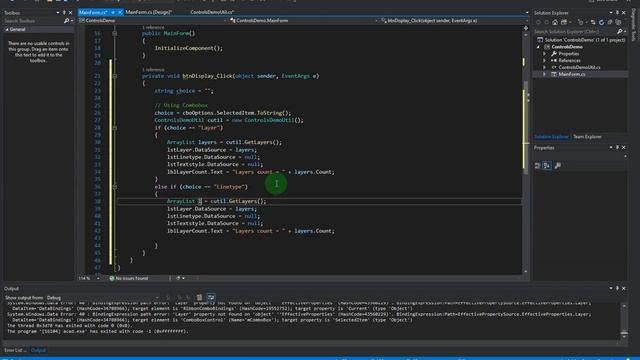Collapse General group in Toolbox
The width and height of the screenshot is (640, 360).
[x=7, y=29]
